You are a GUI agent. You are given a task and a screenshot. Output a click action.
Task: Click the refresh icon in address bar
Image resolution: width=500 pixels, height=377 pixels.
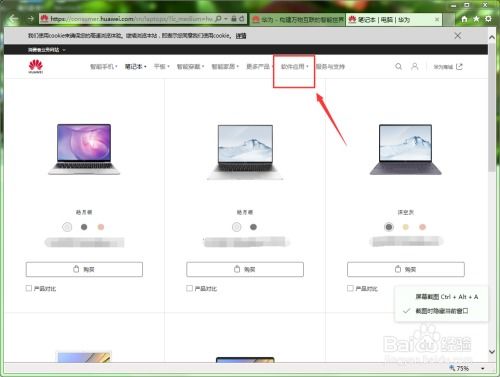pyautogui.click(x=242, y=19)
